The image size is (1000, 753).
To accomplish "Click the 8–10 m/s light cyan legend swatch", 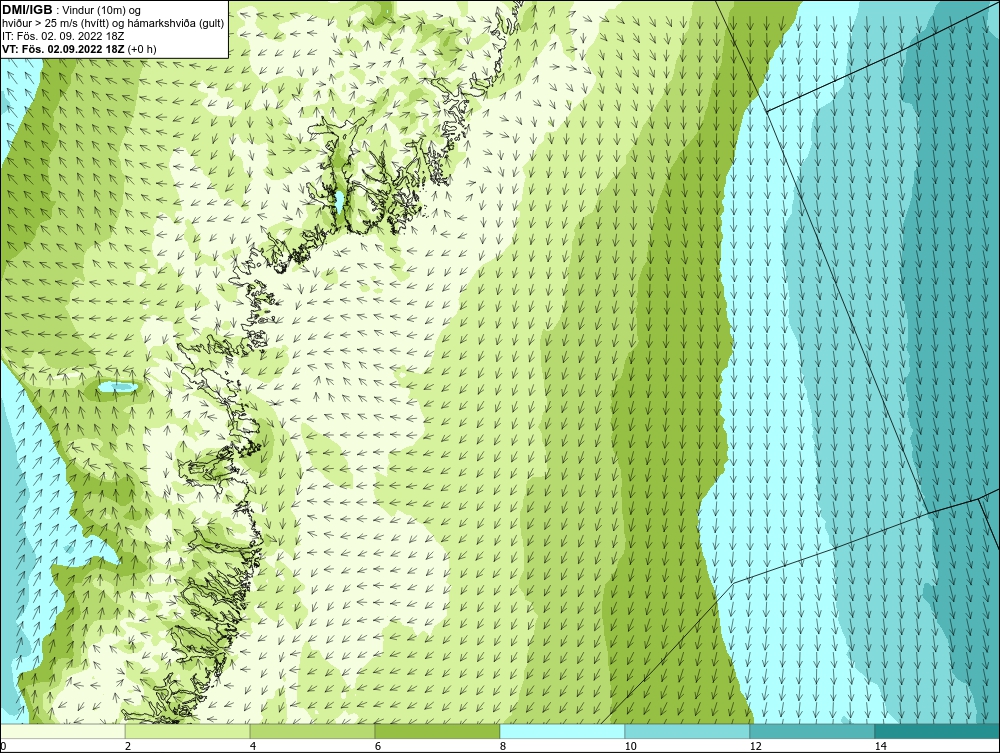I will tap(562, 731).
